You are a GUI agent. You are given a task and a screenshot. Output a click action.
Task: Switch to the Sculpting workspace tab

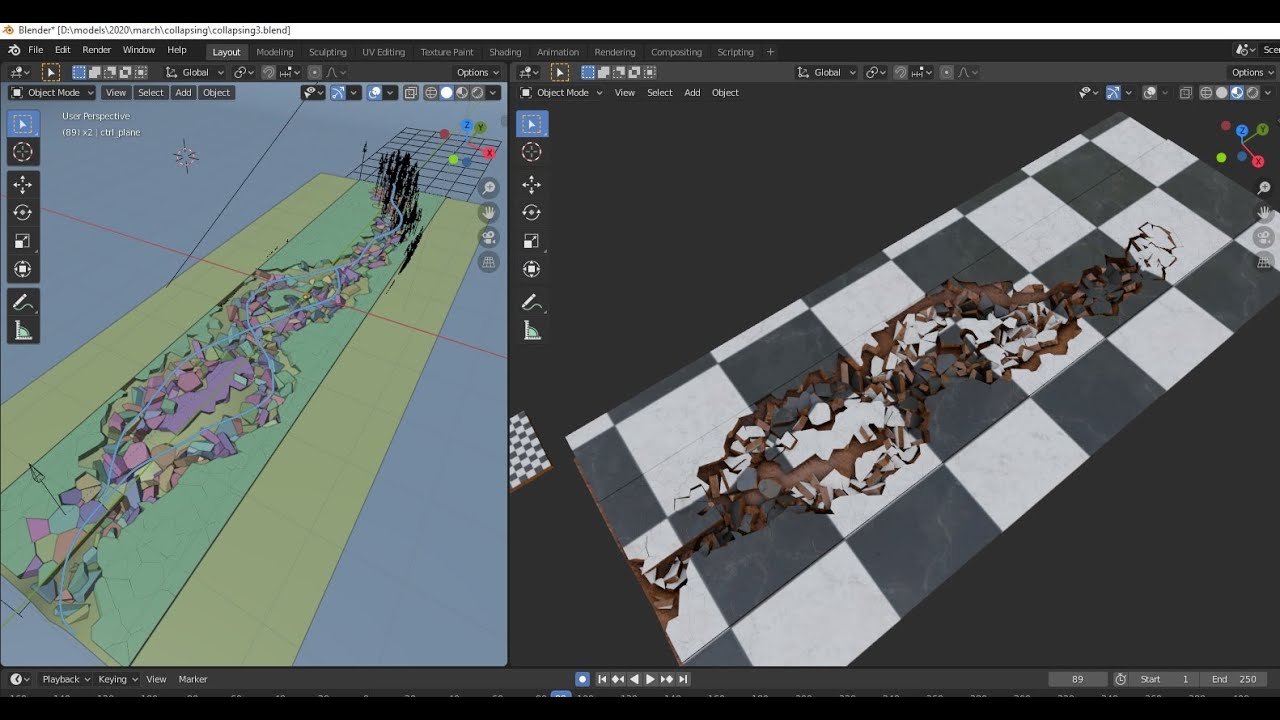coord(328,52)
